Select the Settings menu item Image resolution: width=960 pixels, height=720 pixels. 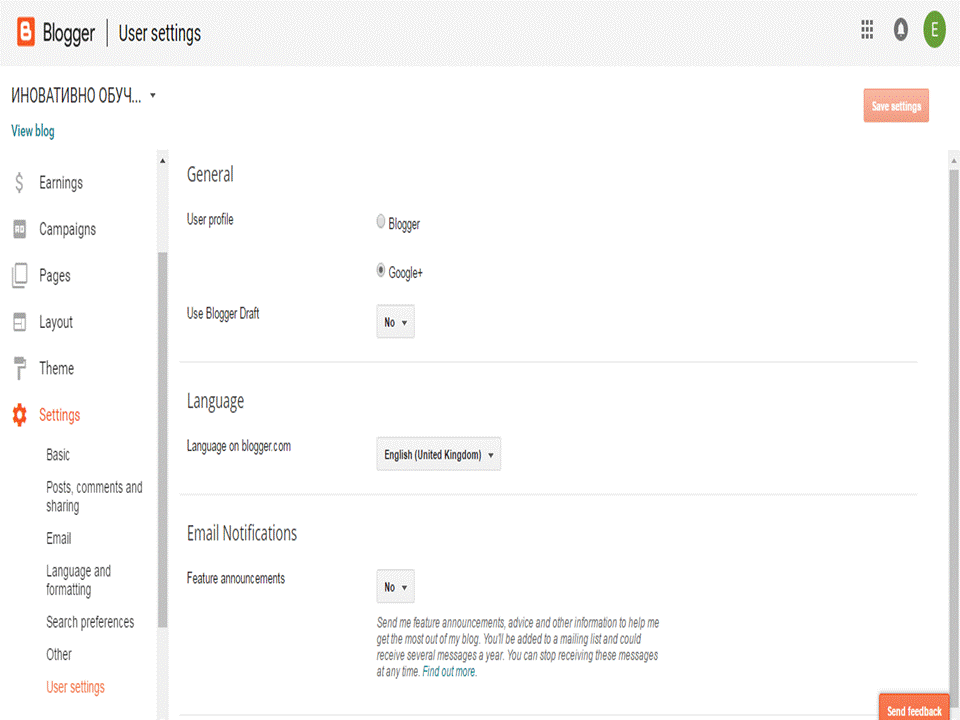pyautogui.click(x=59, y=414)
